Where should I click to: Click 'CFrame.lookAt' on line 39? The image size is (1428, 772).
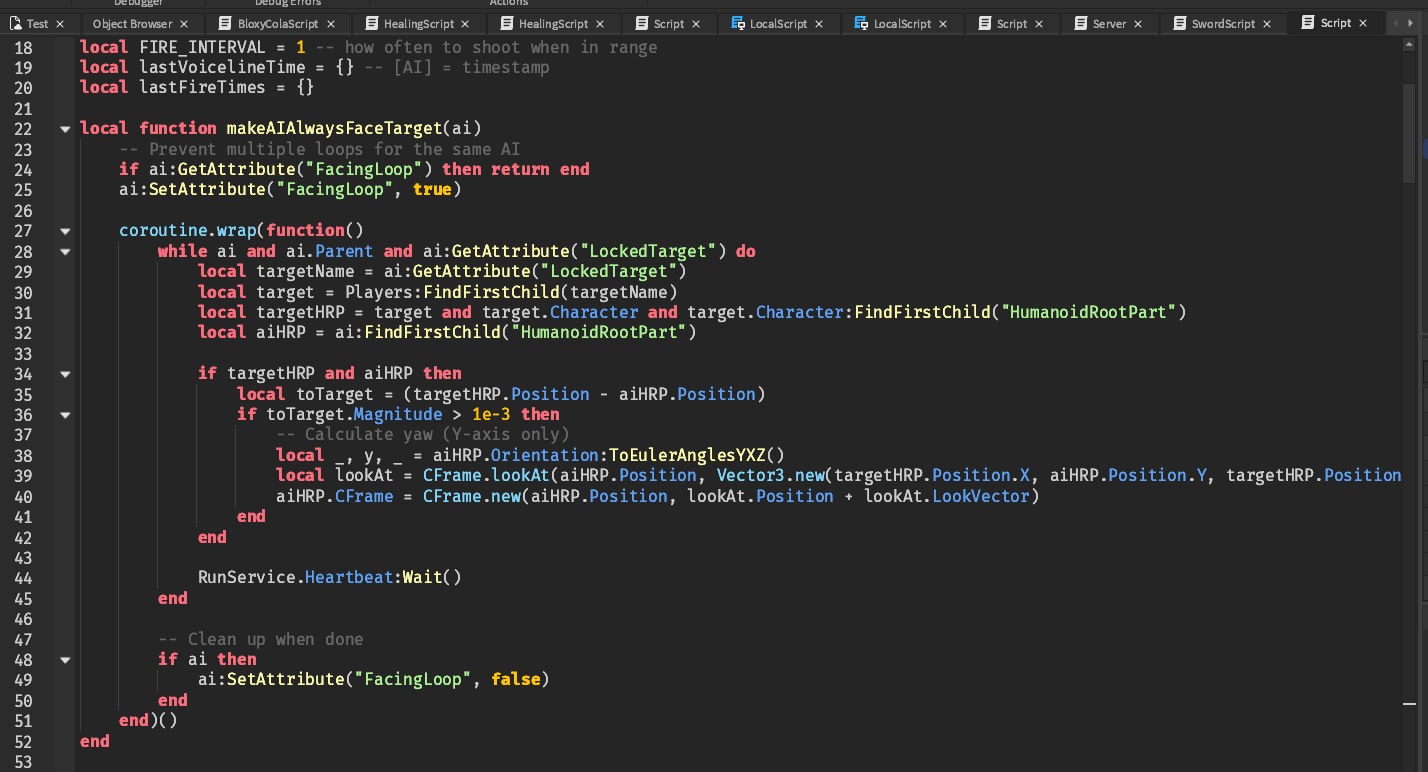click(x=486, y=475)
